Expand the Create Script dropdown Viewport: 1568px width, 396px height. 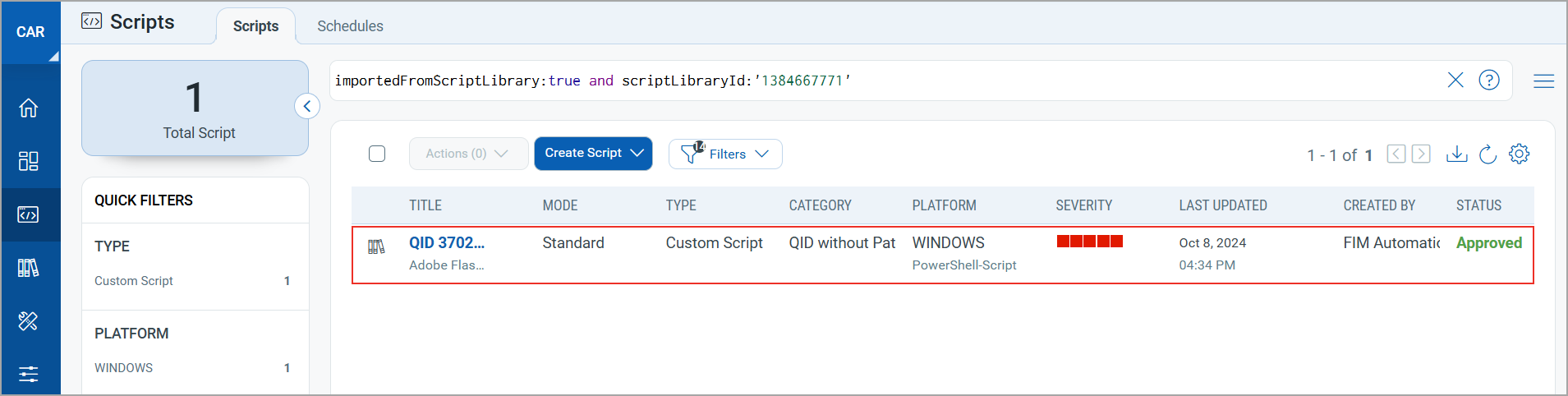click(x=593, y=154)
